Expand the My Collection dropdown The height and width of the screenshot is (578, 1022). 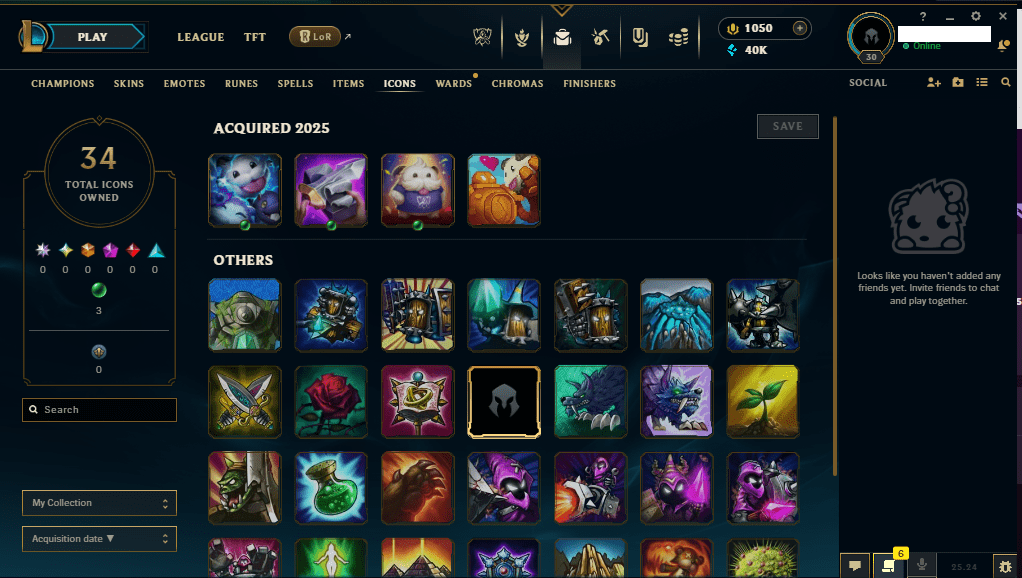tap(99, 503)
